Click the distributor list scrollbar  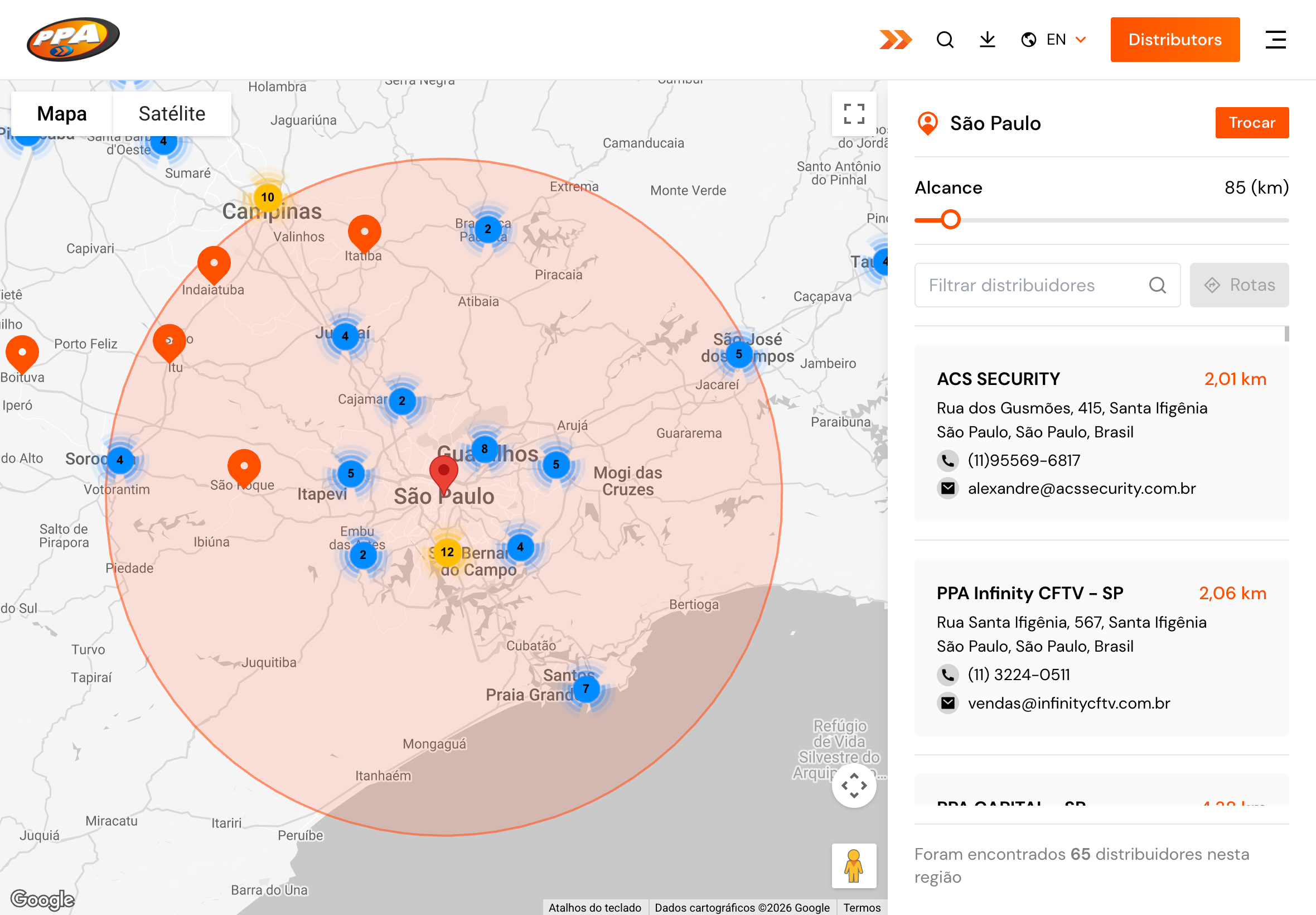coord(1286,334)
